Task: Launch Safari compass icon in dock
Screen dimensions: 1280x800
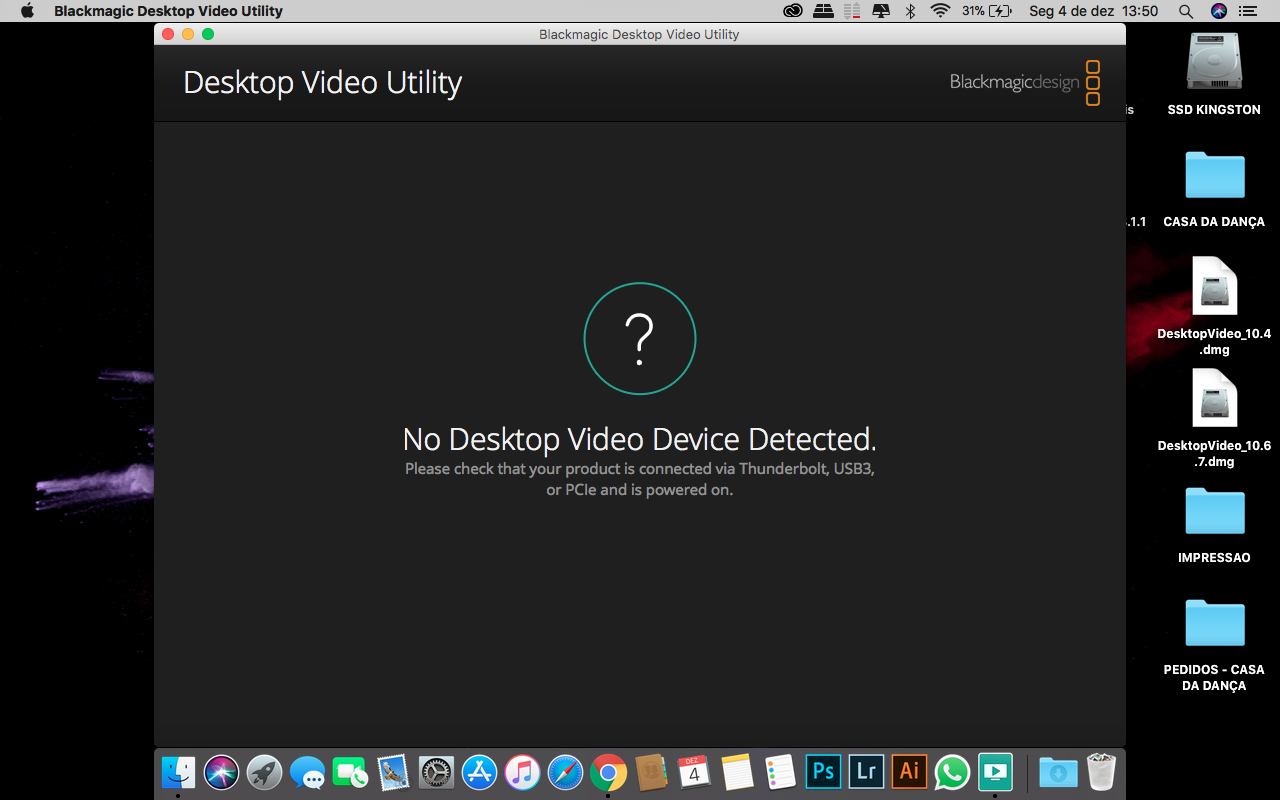Action: click(x=565, y=772)
